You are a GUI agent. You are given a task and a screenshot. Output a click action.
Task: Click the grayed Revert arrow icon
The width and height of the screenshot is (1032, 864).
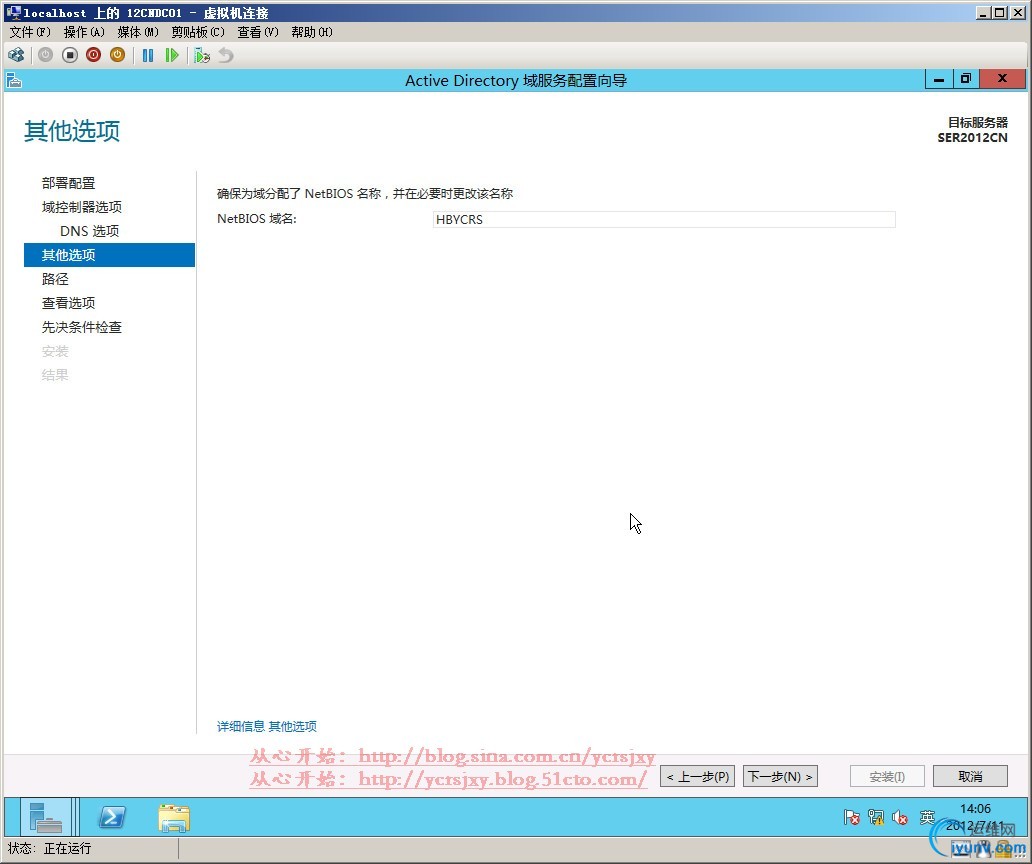[x=226, y=55]
